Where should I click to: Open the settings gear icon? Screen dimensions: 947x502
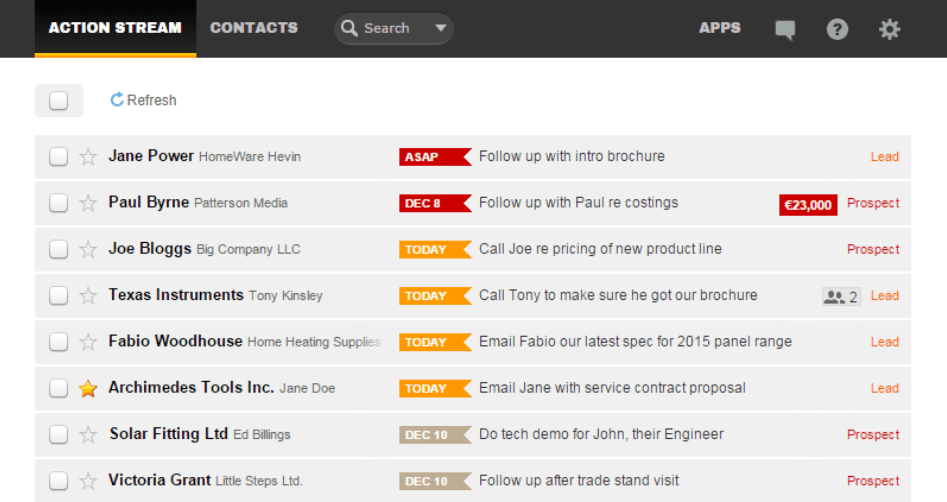click(889, 29)
